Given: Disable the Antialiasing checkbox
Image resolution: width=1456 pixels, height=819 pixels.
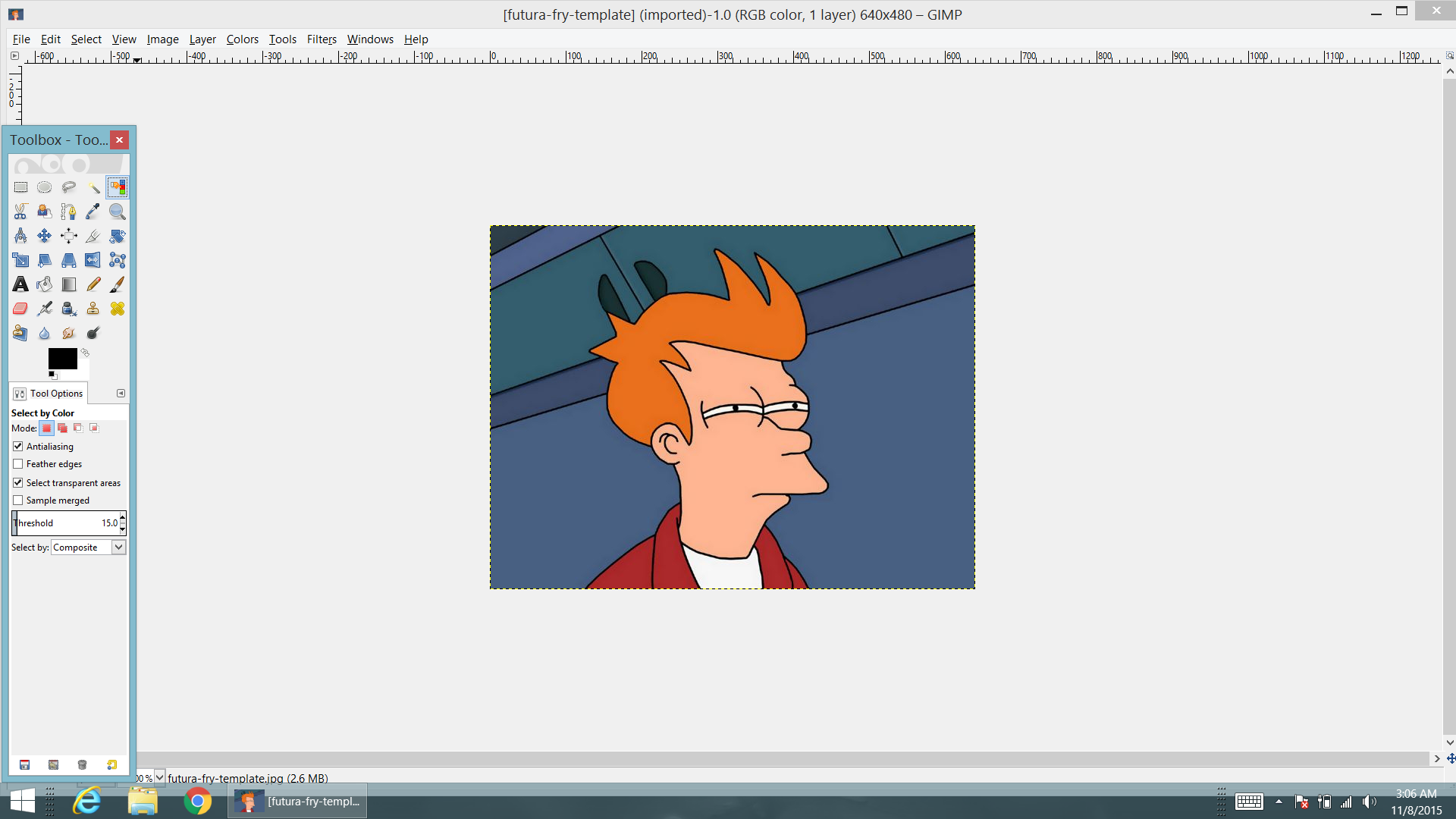Looking at the screenshot, I should (x=18, y=447).
